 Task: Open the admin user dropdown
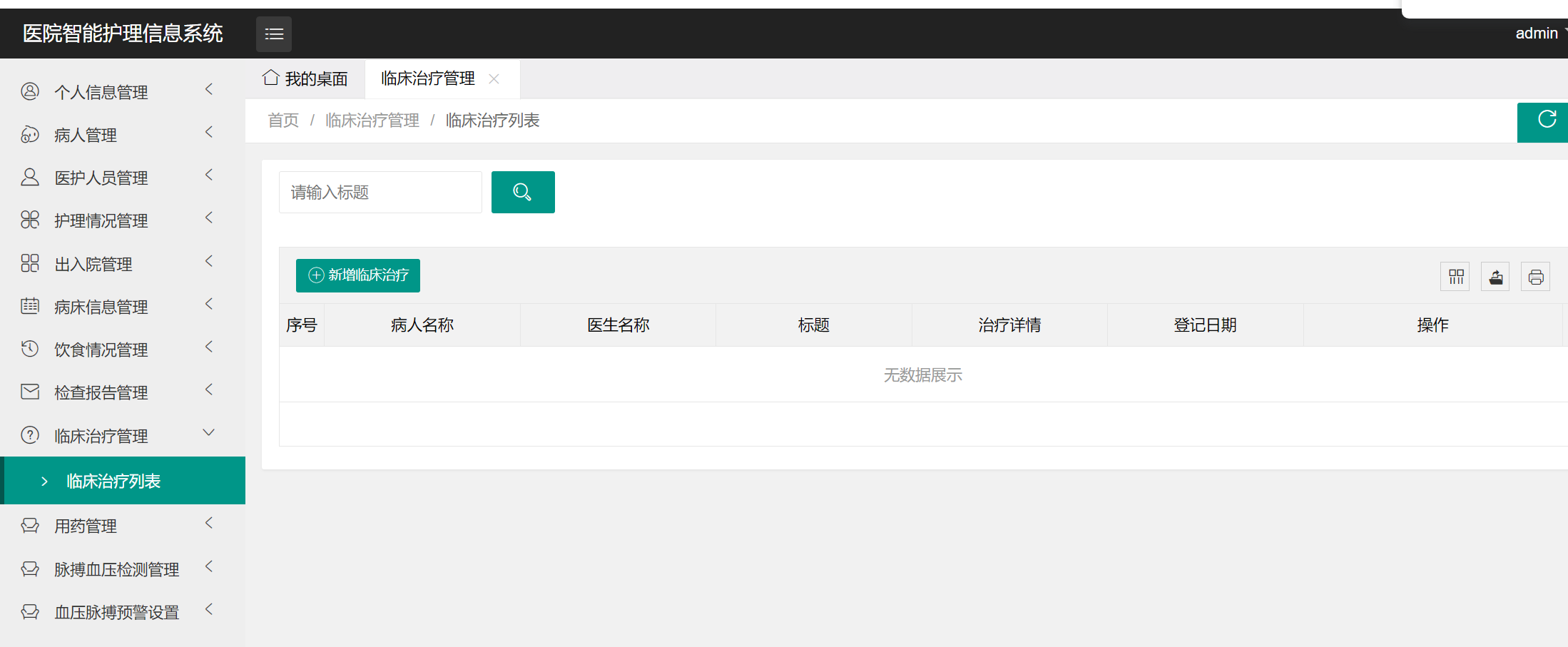[1540, 34]
